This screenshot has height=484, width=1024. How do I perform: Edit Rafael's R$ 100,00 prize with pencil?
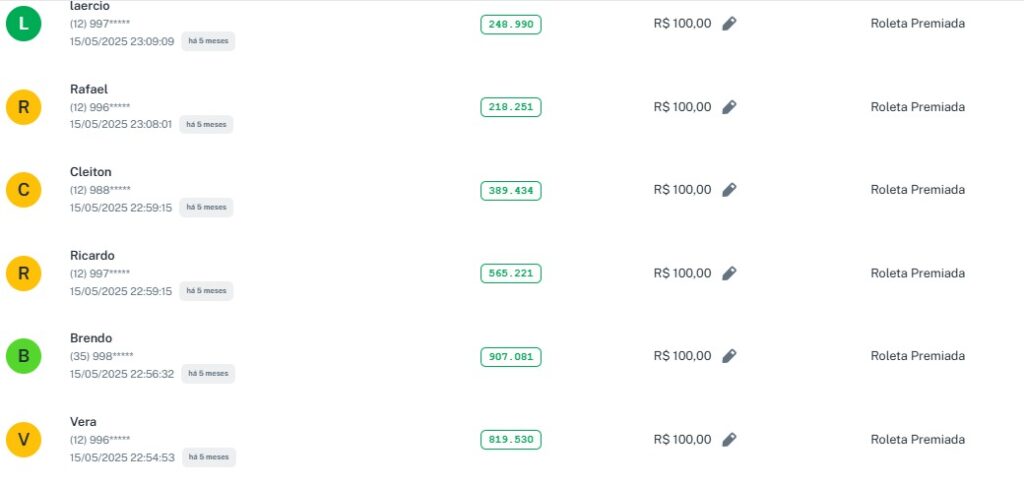(x=729, y=107)
